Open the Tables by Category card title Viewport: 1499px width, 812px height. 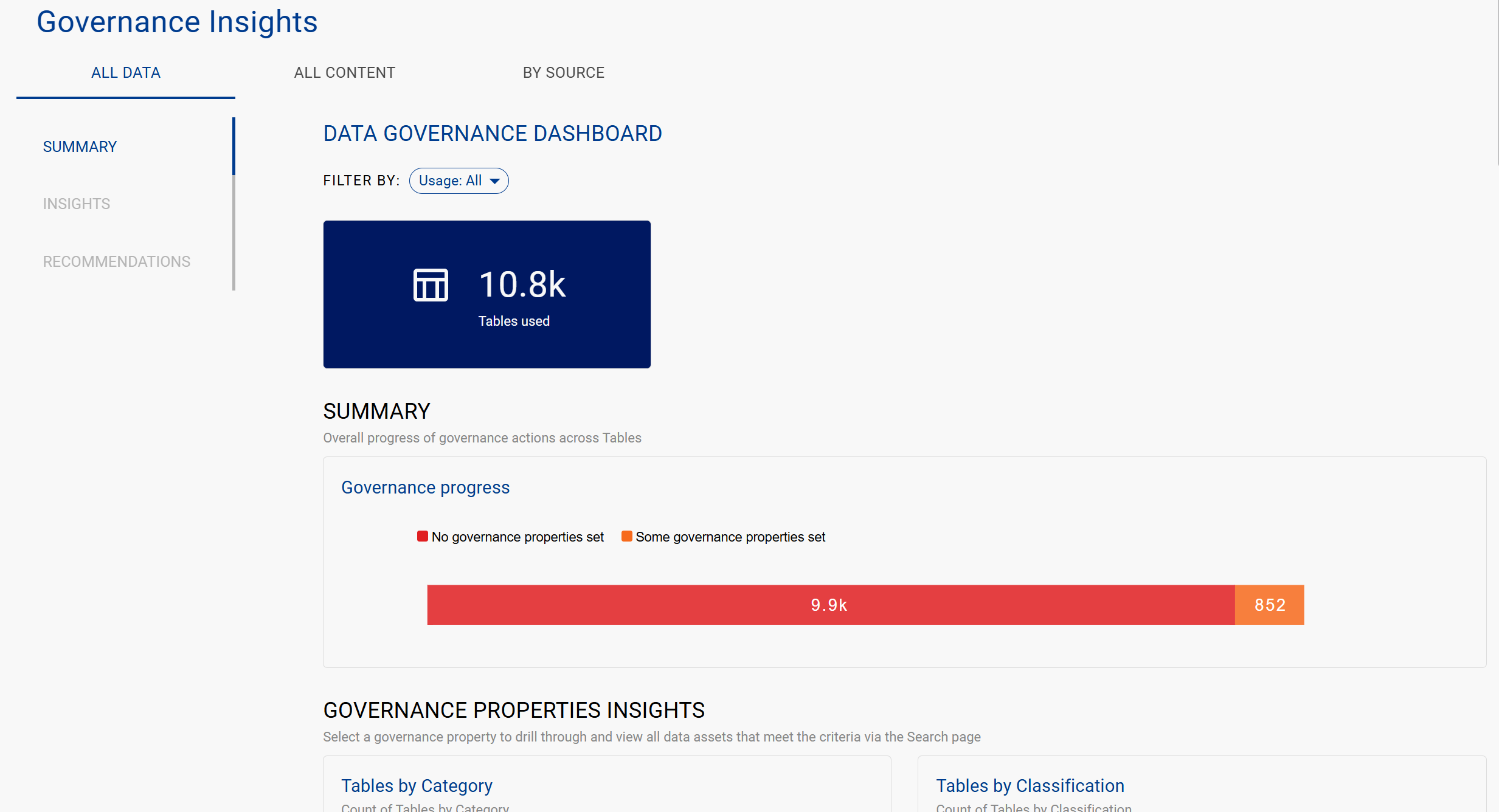pos(417,786)
